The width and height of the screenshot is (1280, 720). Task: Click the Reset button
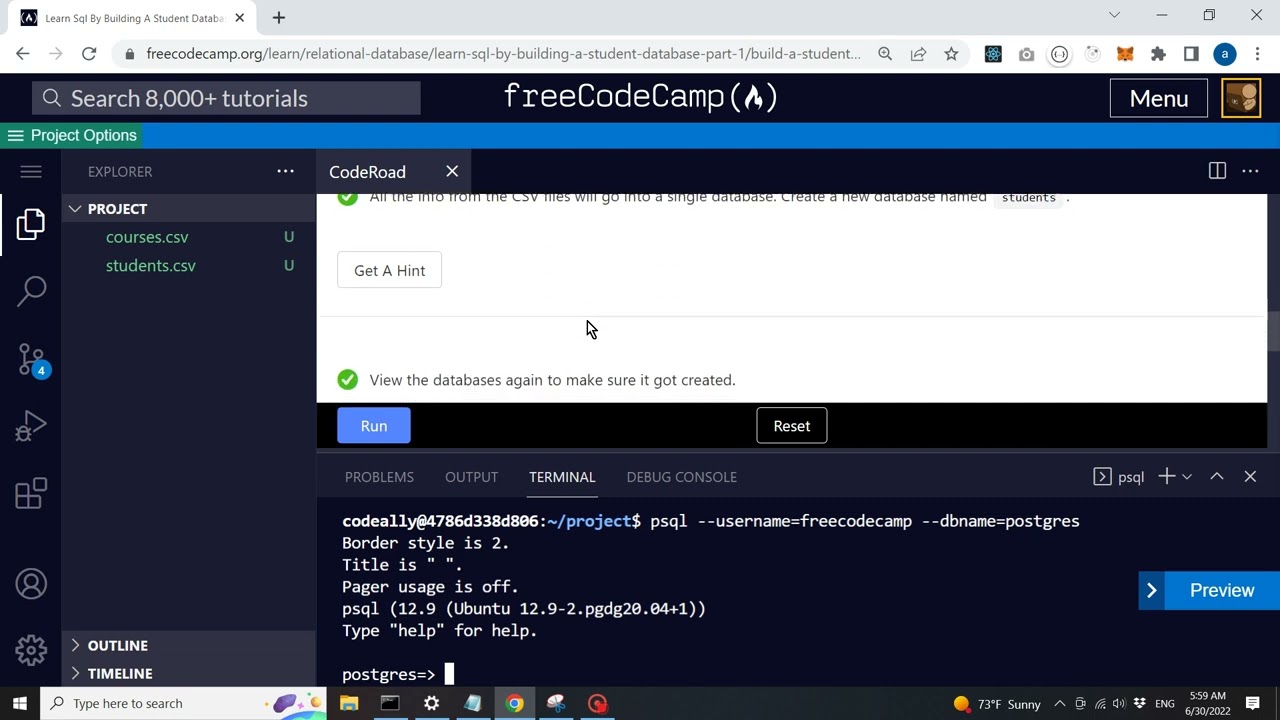[x=792, y=426]
